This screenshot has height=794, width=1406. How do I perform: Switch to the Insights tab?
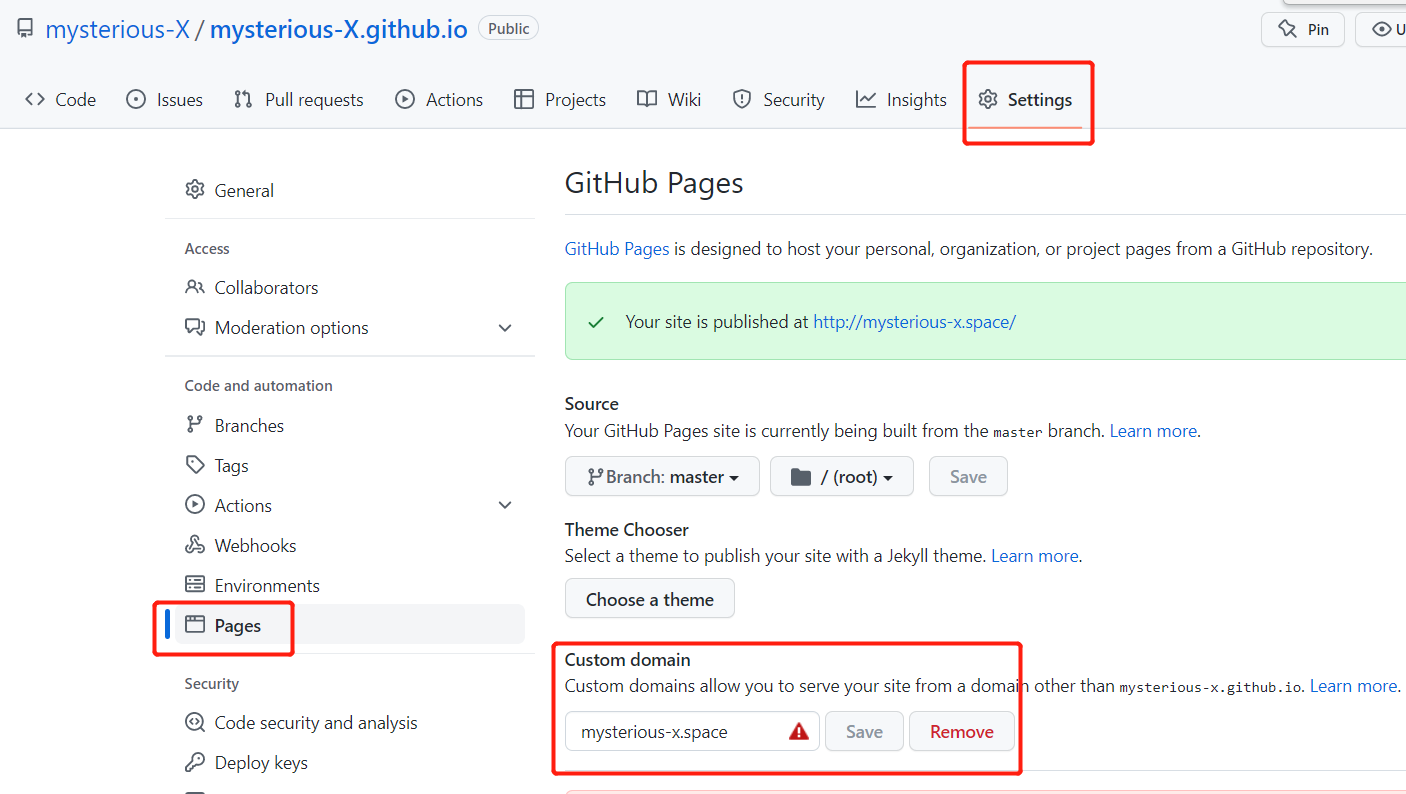pos(901,100)
